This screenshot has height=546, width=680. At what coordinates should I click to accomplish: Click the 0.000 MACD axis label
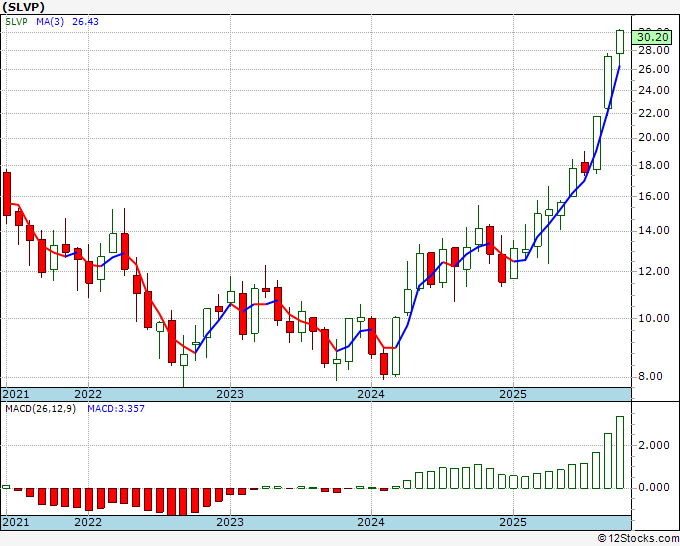pos(654,488)
